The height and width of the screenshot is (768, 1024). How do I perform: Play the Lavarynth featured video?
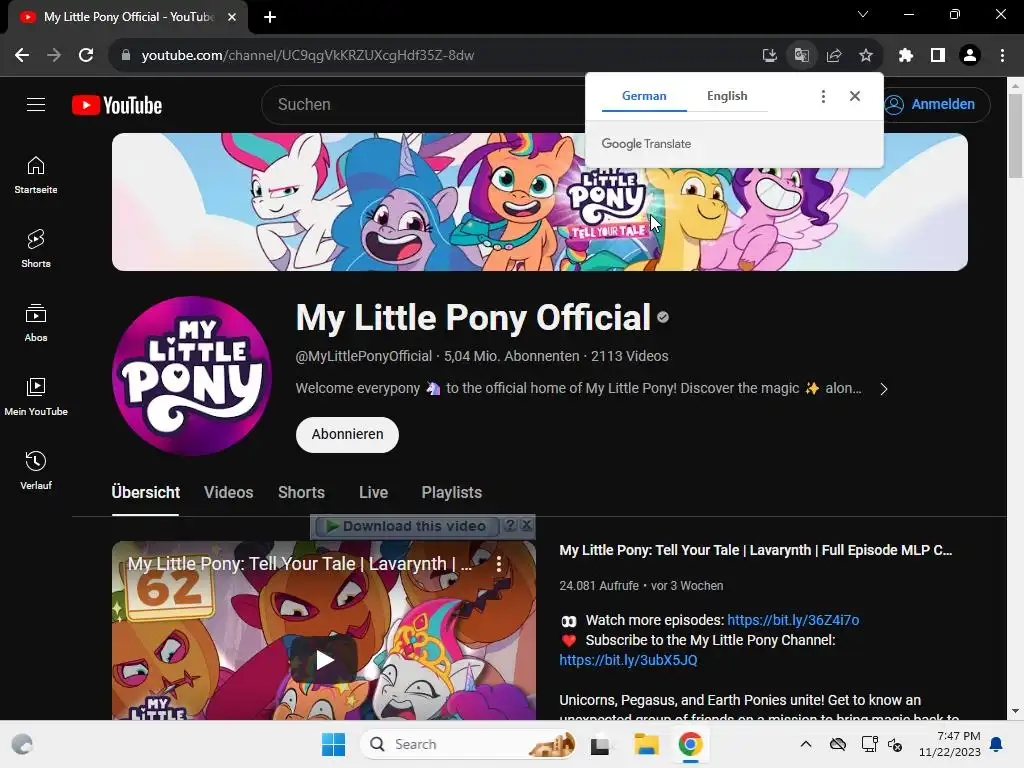point(324,660)
